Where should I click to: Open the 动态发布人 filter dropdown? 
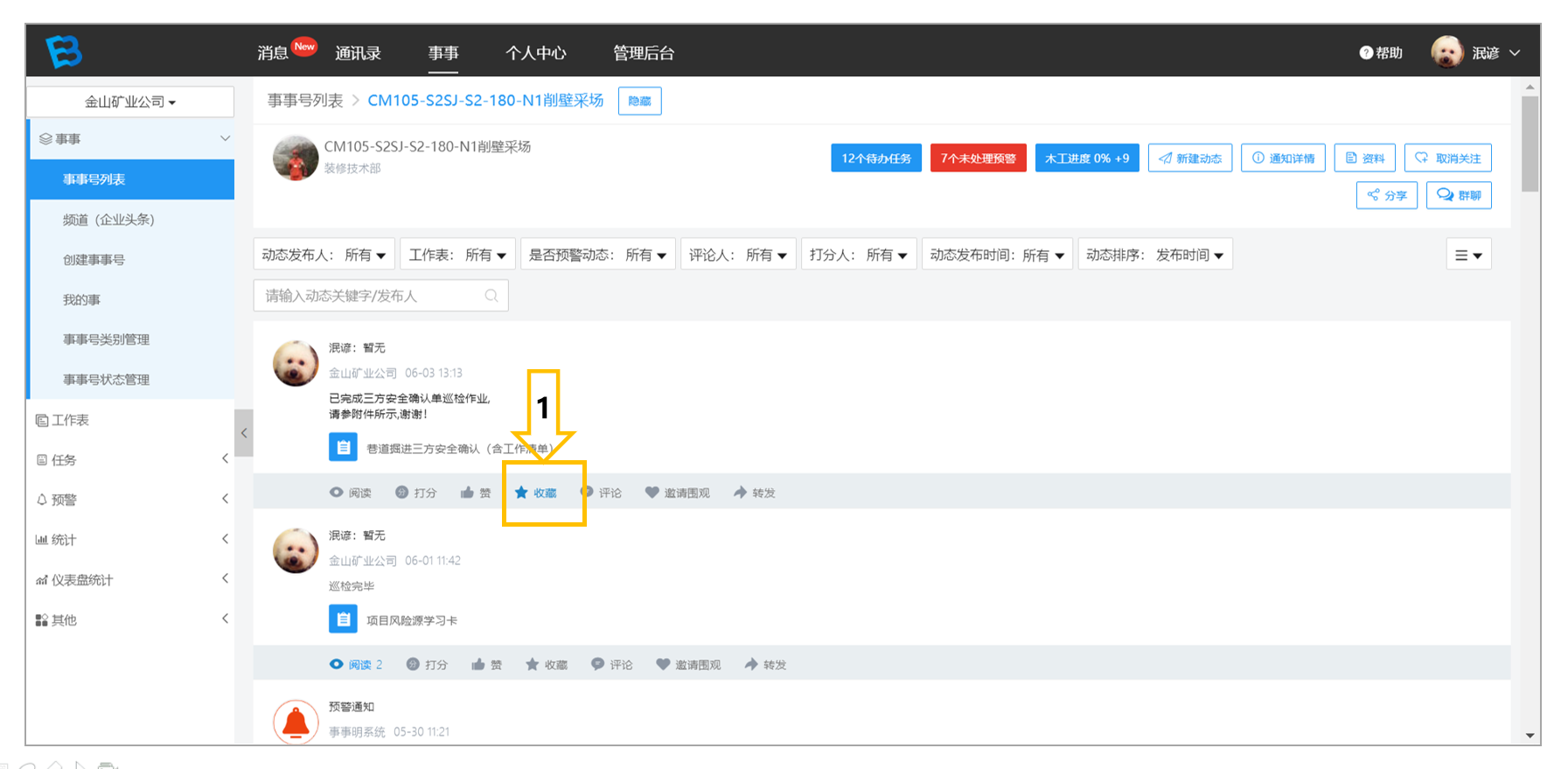click(324, 255)
